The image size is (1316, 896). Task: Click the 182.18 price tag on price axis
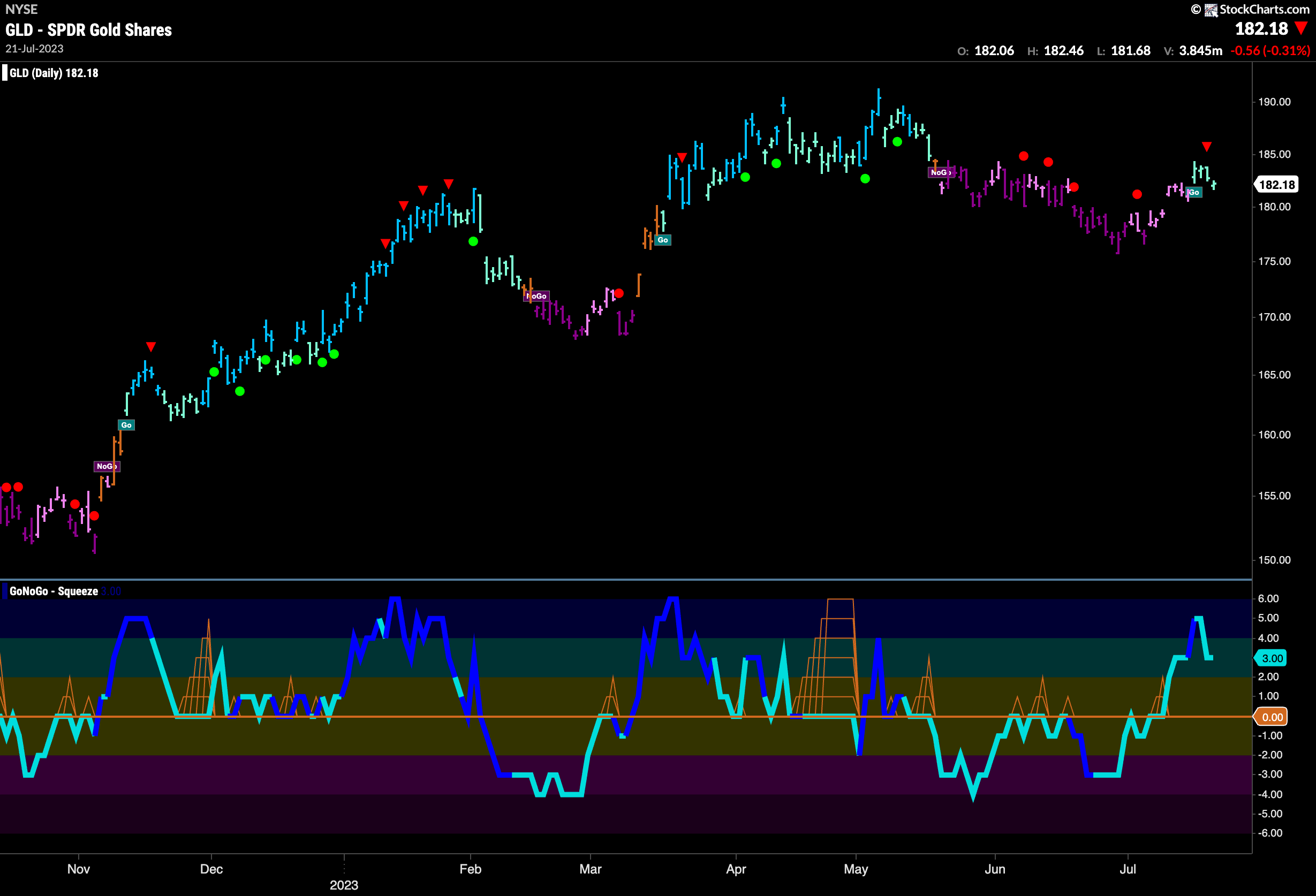tap(1277, 185)
